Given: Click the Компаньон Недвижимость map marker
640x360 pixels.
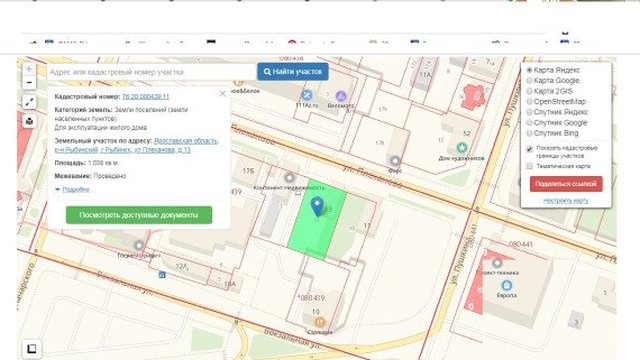Looking at the screenshot, I should (x=289, y=178).
